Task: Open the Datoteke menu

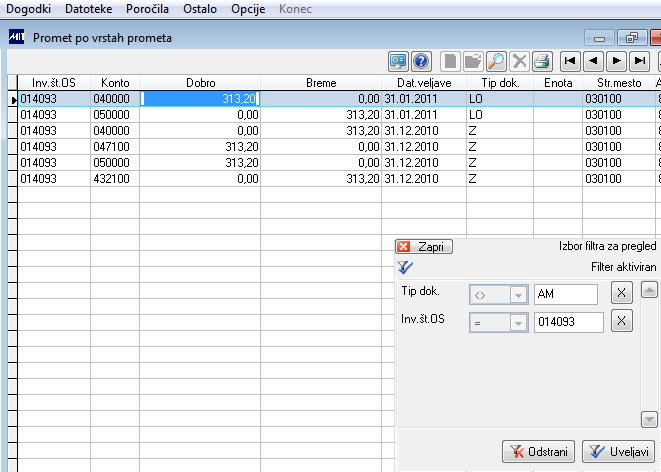Action: click(x=89, y=9)
